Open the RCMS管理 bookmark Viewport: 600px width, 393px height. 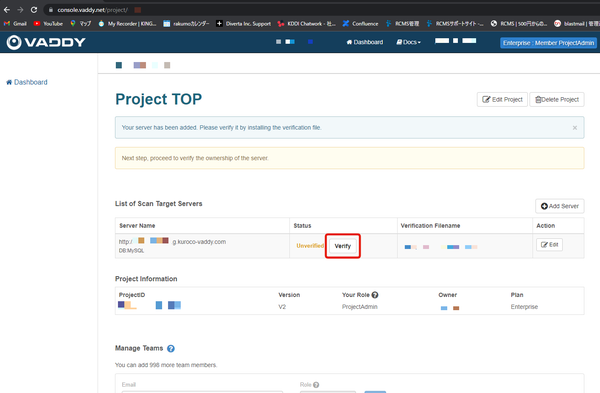[x=402, y=24]
